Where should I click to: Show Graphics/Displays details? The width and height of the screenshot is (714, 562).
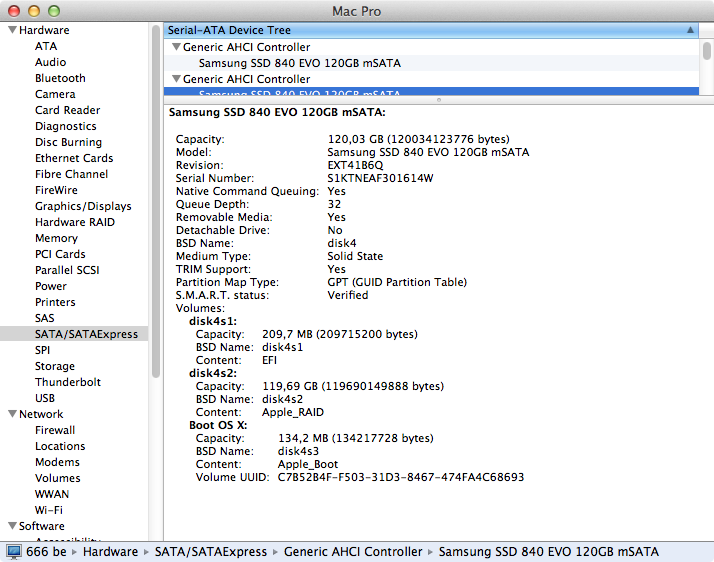[x=83, y=206]
